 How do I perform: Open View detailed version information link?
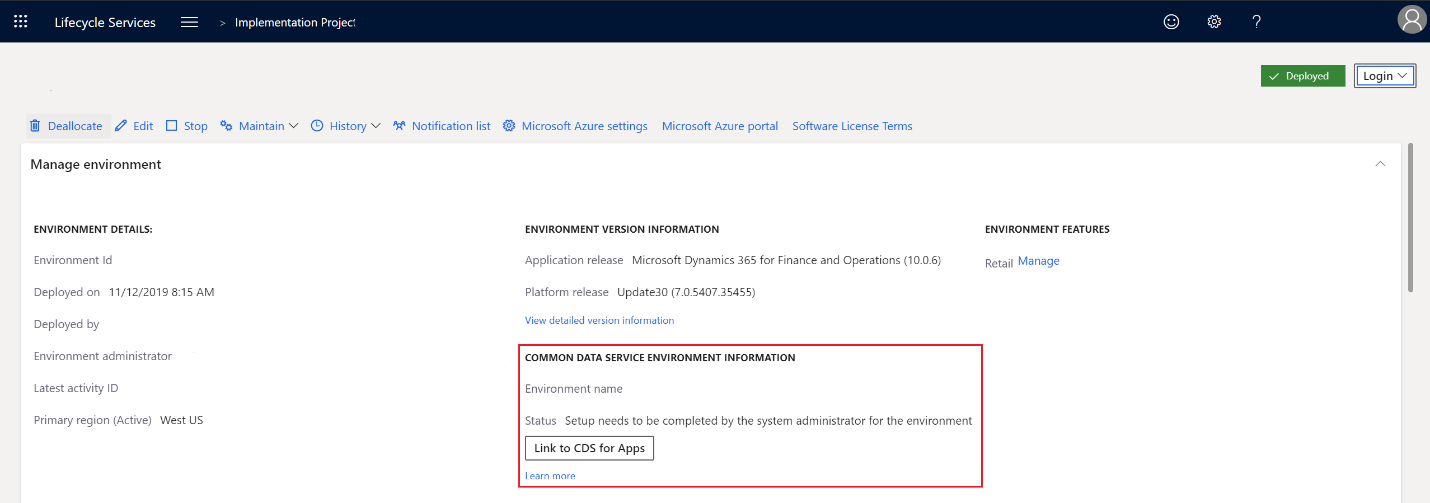point(599,320)
